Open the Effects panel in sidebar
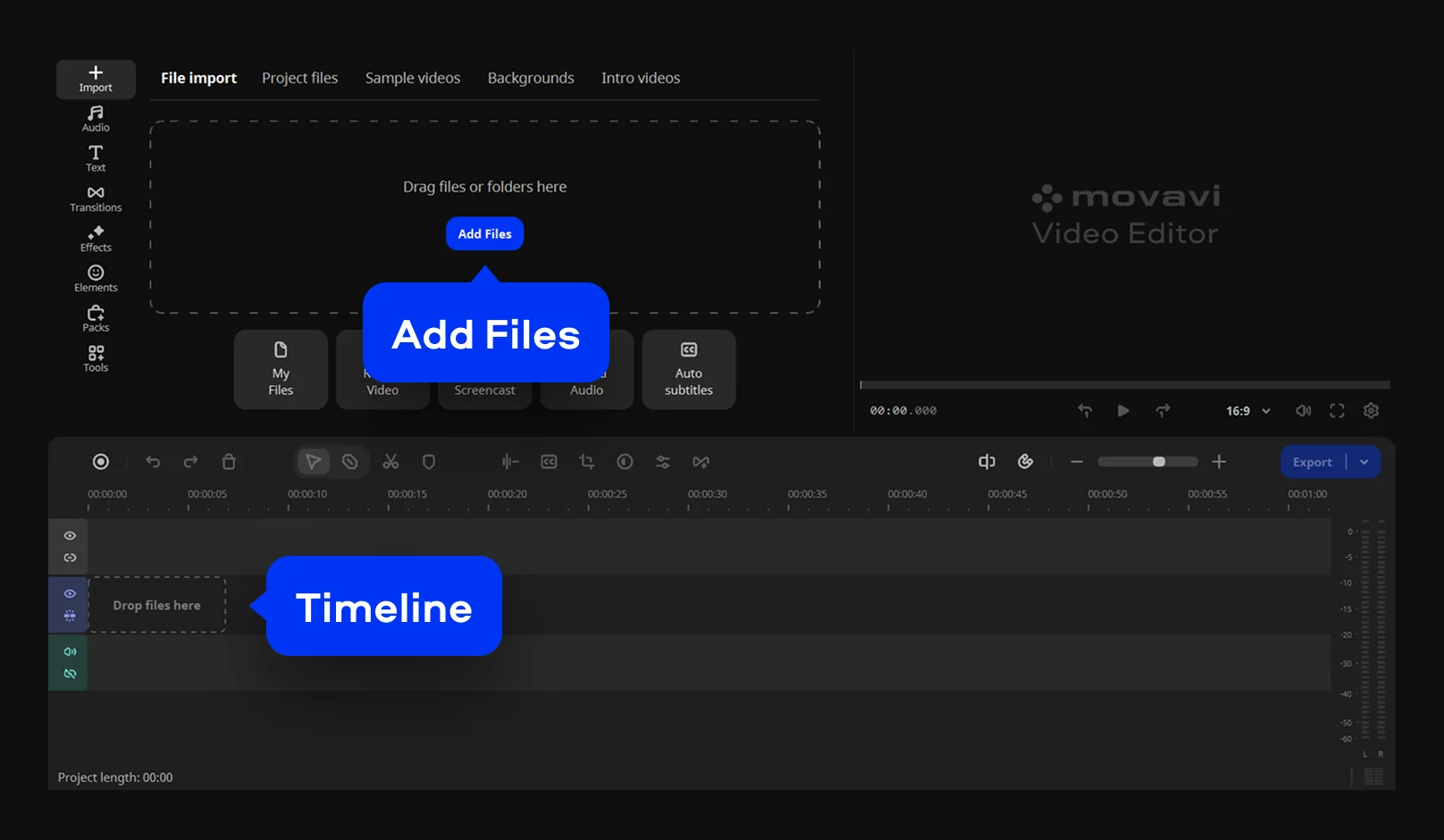The image size is (1444, 840). [96, 239]
